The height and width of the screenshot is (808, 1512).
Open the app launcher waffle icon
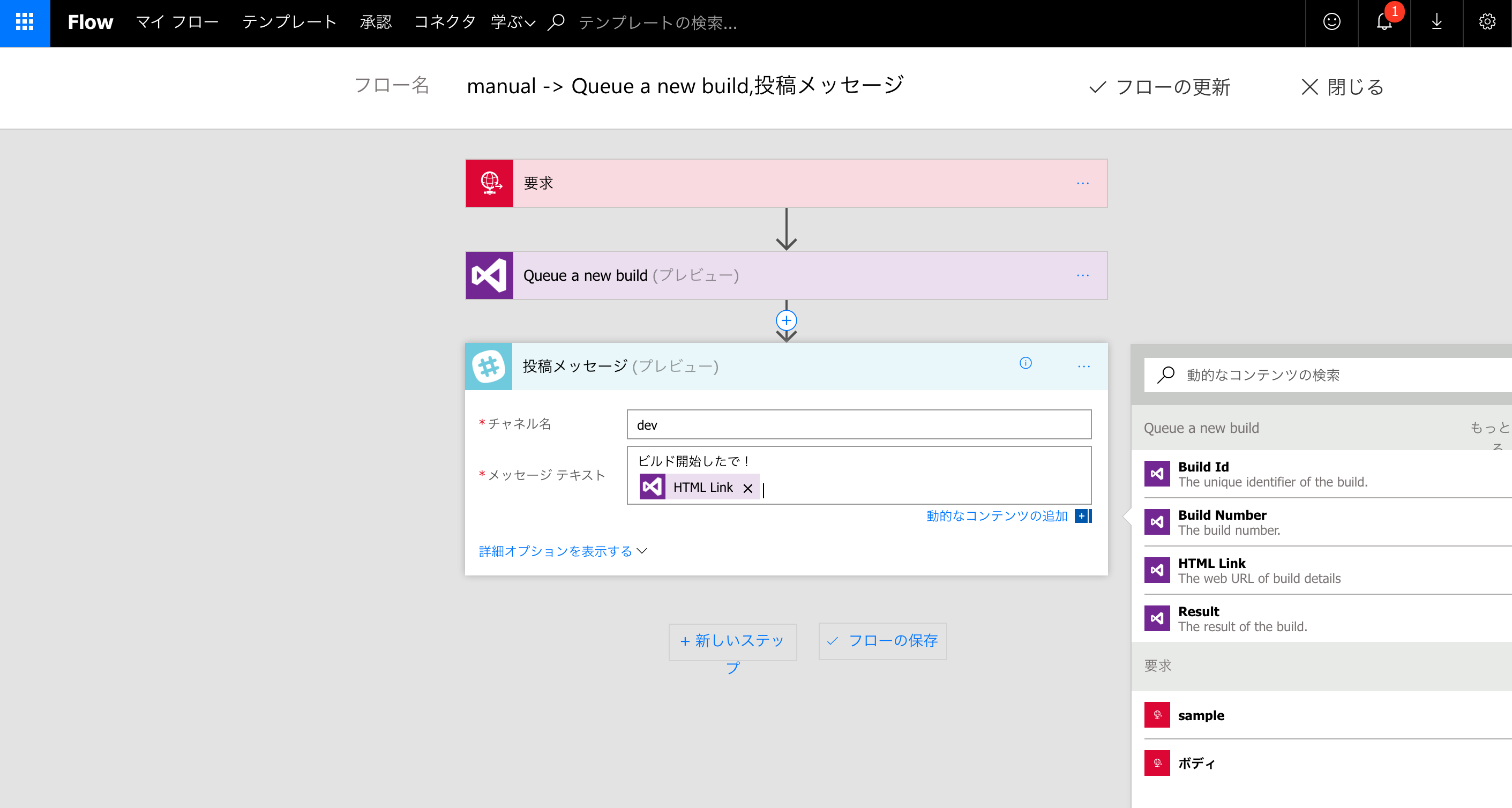click(x=25, y=23)
